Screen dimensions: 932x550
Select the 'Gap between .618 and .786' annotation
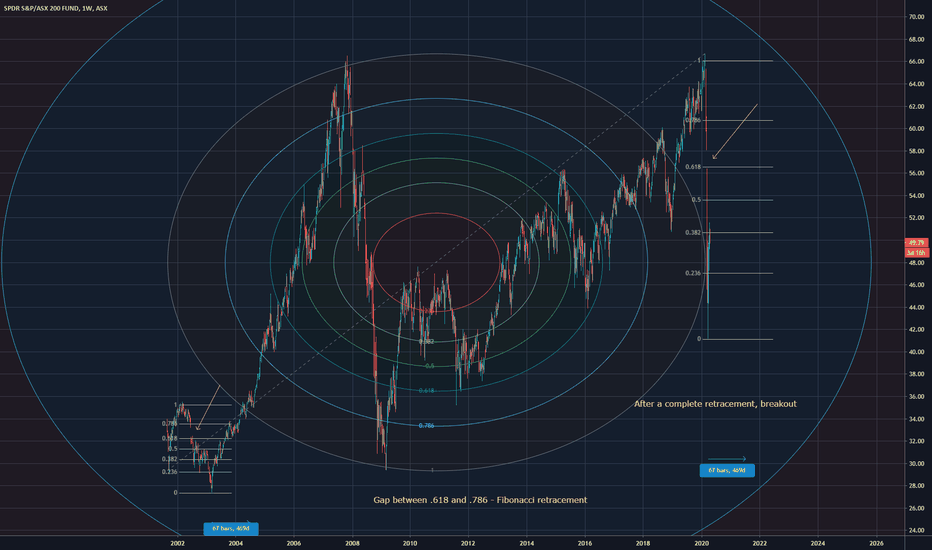coord(480,500)
